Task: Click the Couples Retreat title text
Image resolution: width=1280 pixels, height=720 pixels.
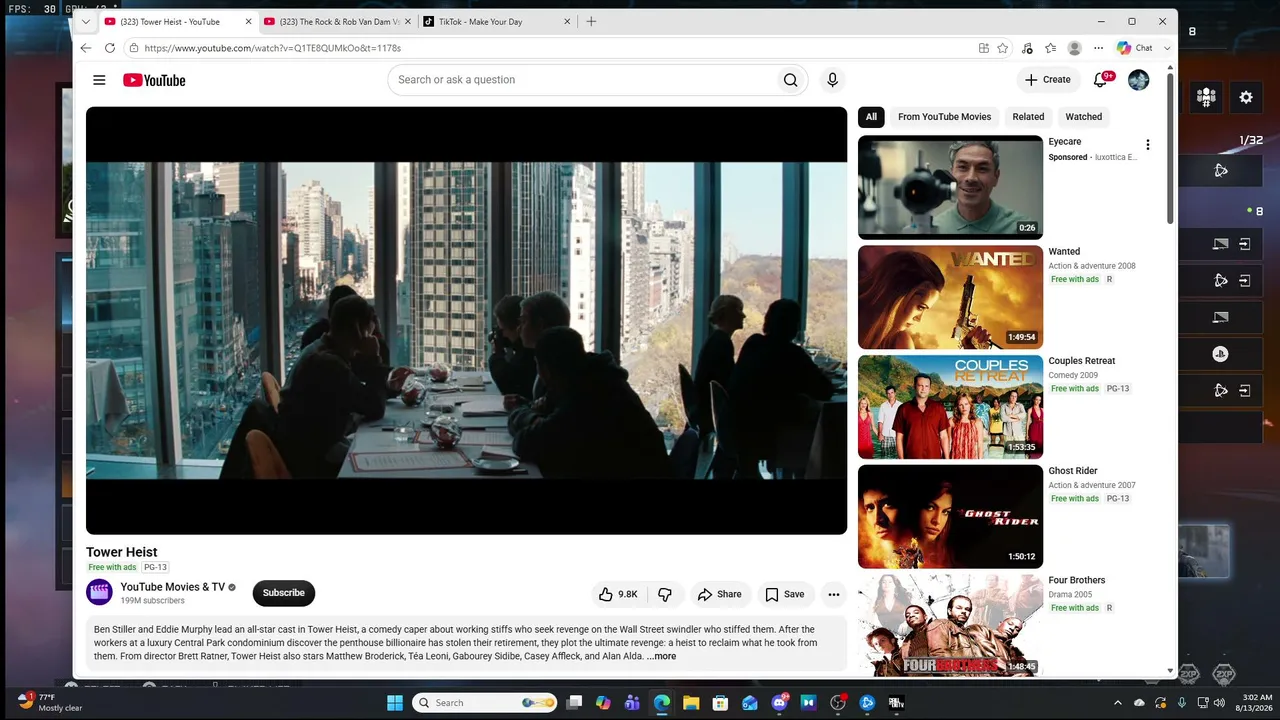Action: 1082,361
